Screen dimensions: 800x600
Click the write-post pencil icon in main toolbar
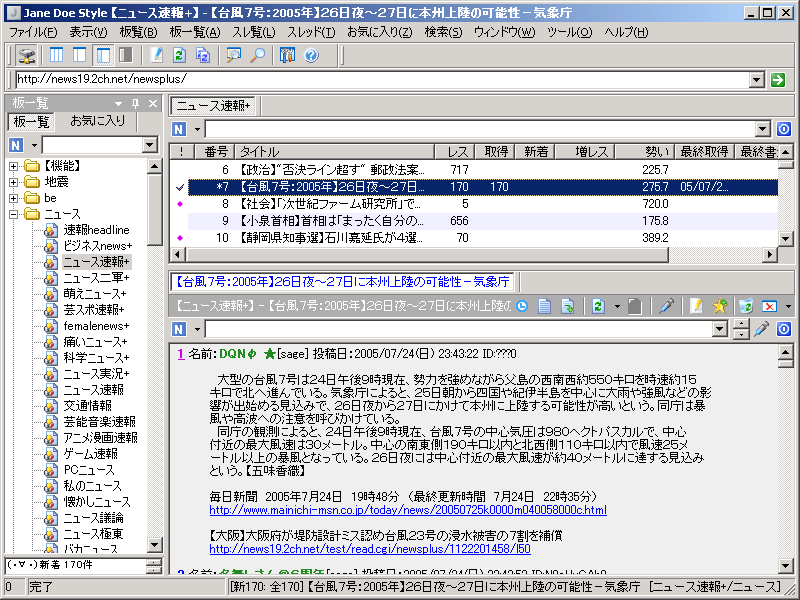156,55
